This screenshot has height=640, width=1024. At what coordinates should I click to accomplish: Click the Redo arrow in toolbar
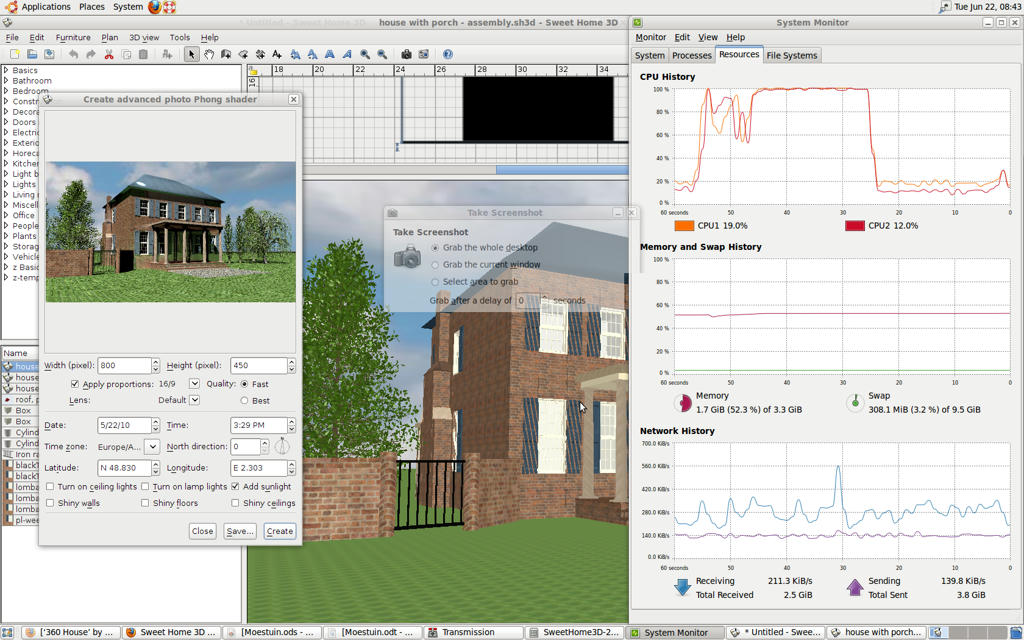click(91, 54)
